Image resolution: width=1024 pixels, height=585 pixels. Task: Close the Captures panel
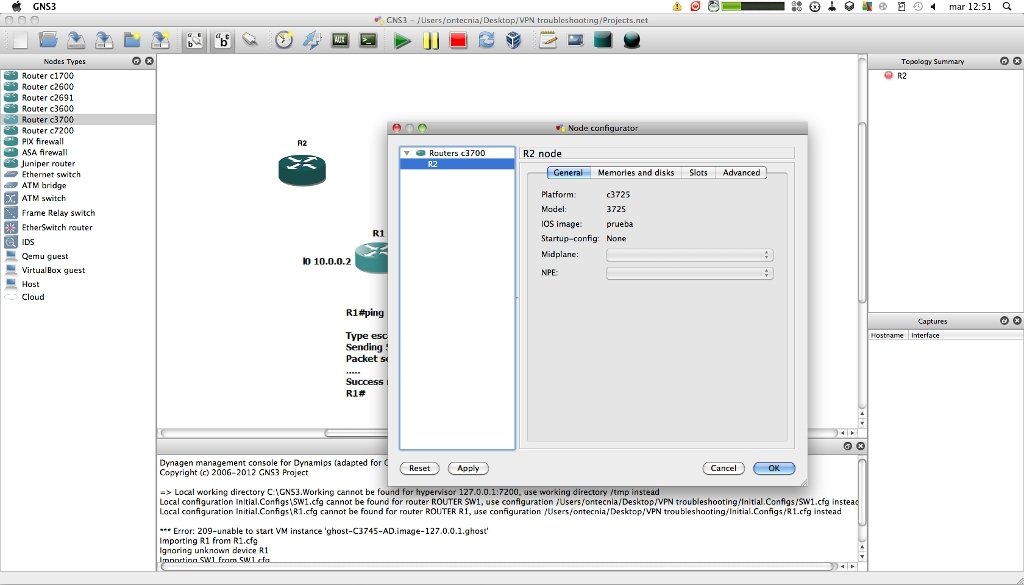1017,321
